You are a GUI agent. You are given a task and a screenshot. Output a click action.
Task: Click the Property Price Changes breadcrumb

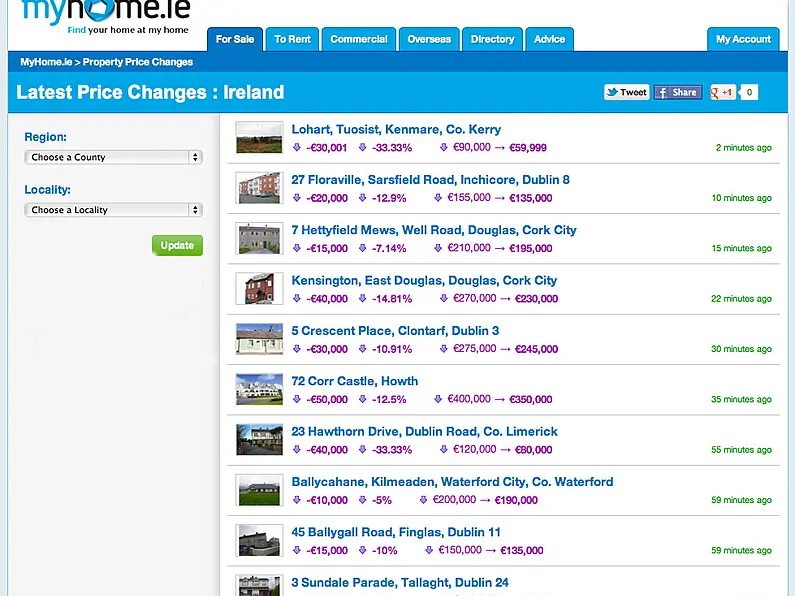pyautogui.click(x=137, y=62)
